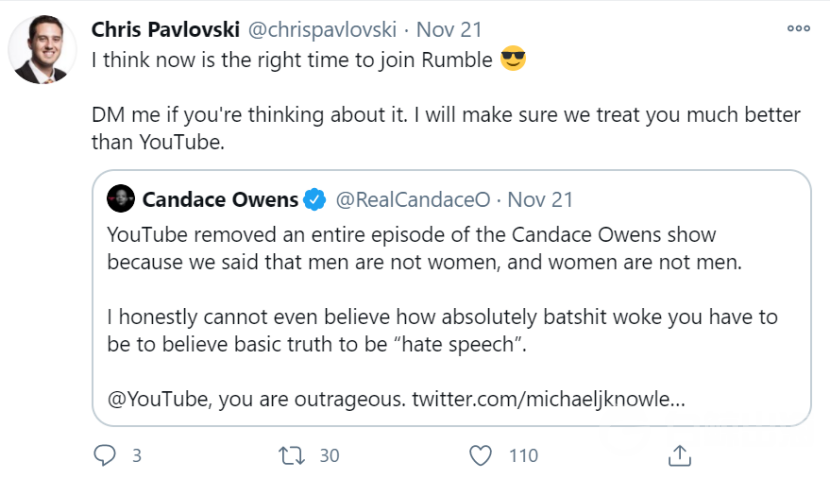Click the quoted tweet's Nov 21 date
830x479 pixels.
click(540, 199)
